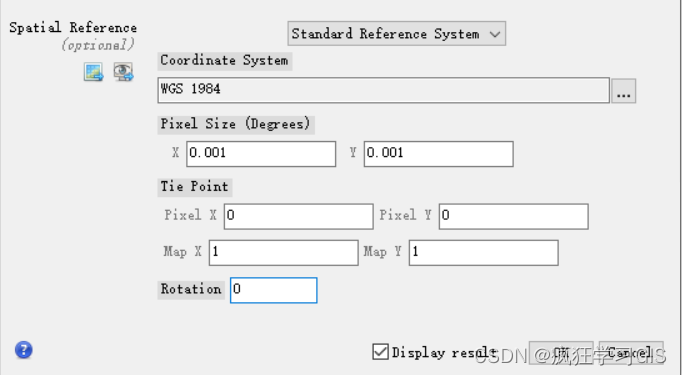
Task: Select the Tie Point Pixel Y field
Action: click(x=514, y=216)
